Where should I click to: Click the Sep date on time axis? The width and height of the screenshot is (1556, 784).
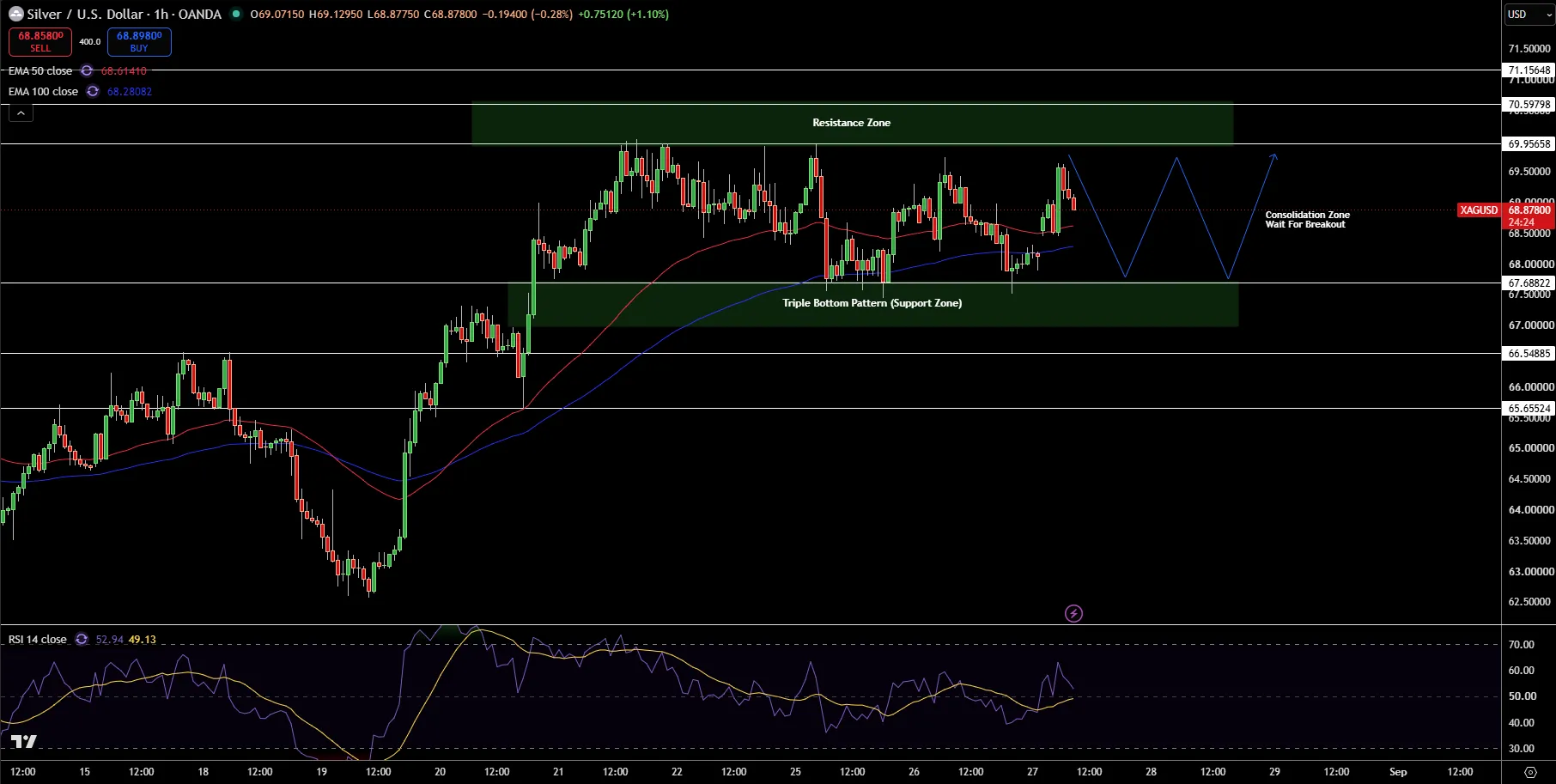pyautogui.click(x=1398, y=772)
